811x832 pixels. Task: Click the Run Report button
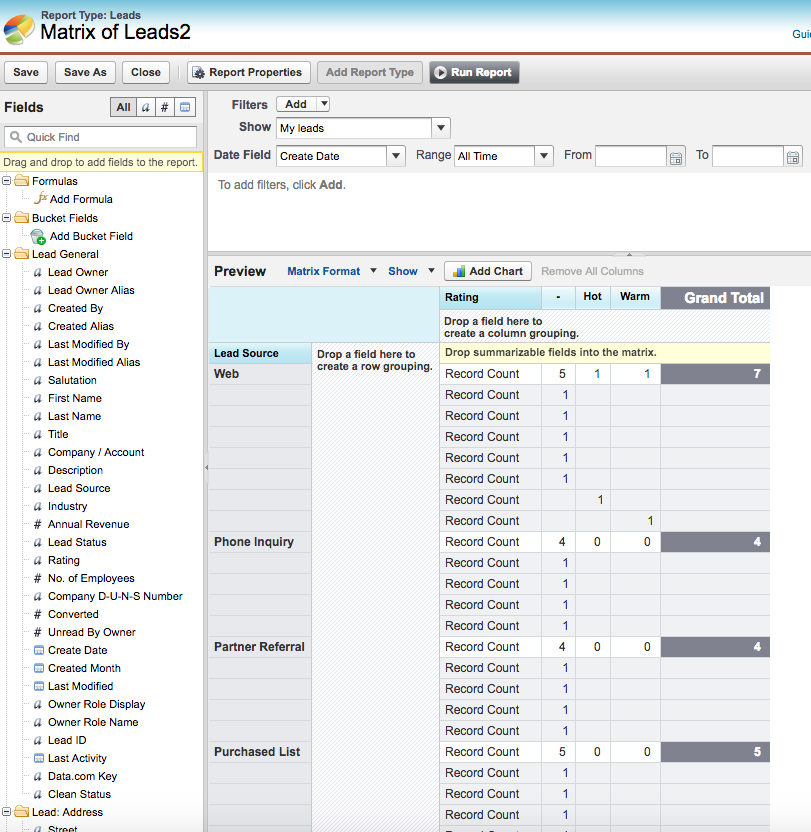pos(474,72)
